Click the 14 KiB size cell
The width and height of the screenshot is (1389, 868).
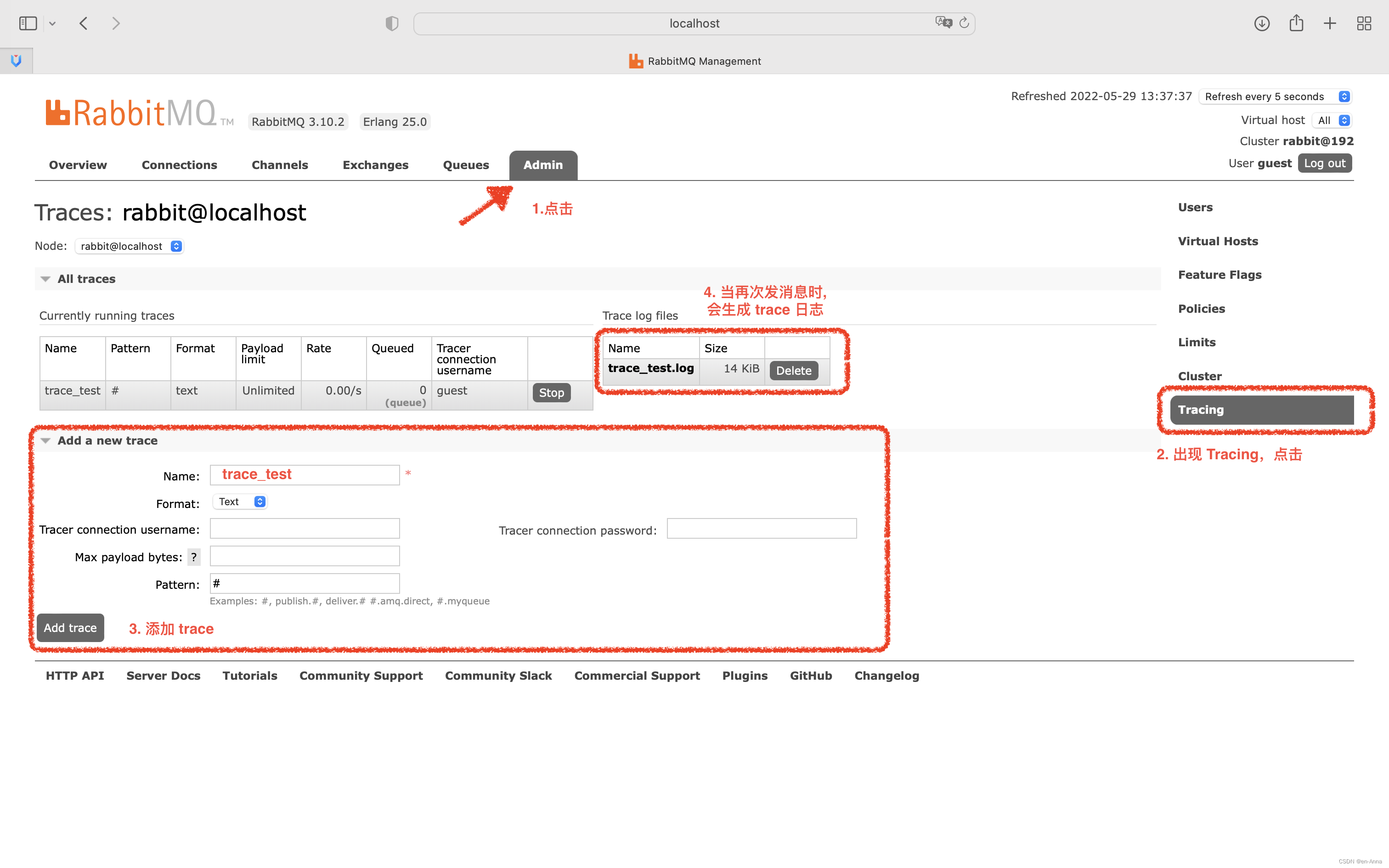731,371
